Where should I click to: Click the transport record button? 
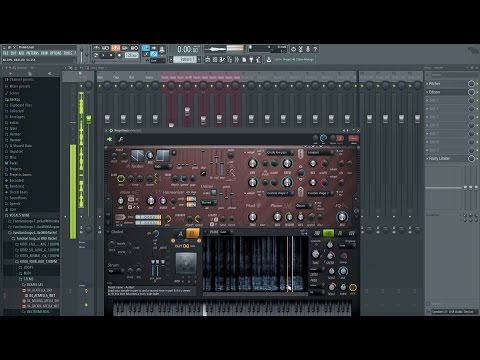tap(119, 55)
